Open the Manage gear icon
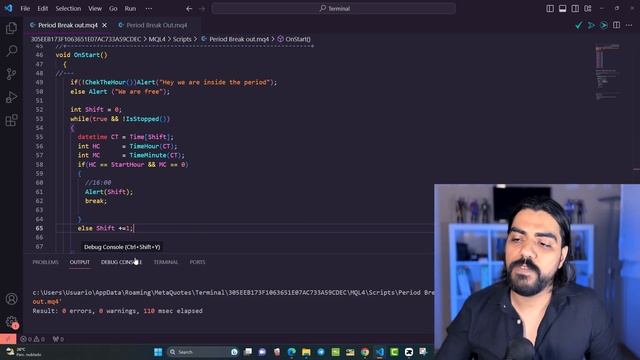 [11, 322]
